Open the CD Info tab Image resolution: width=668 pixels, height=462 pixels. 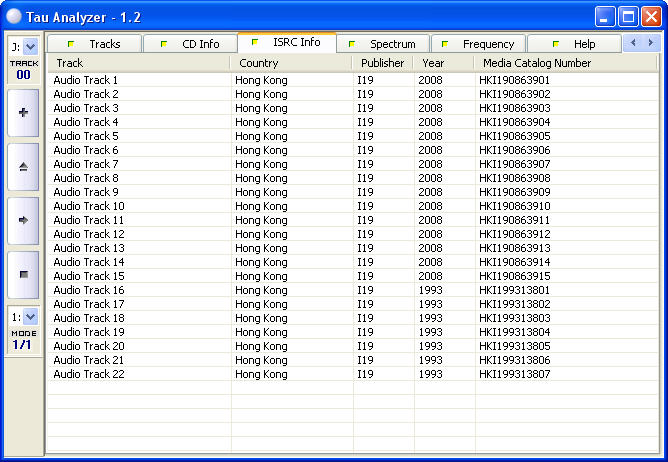click(x=191, y=44)
